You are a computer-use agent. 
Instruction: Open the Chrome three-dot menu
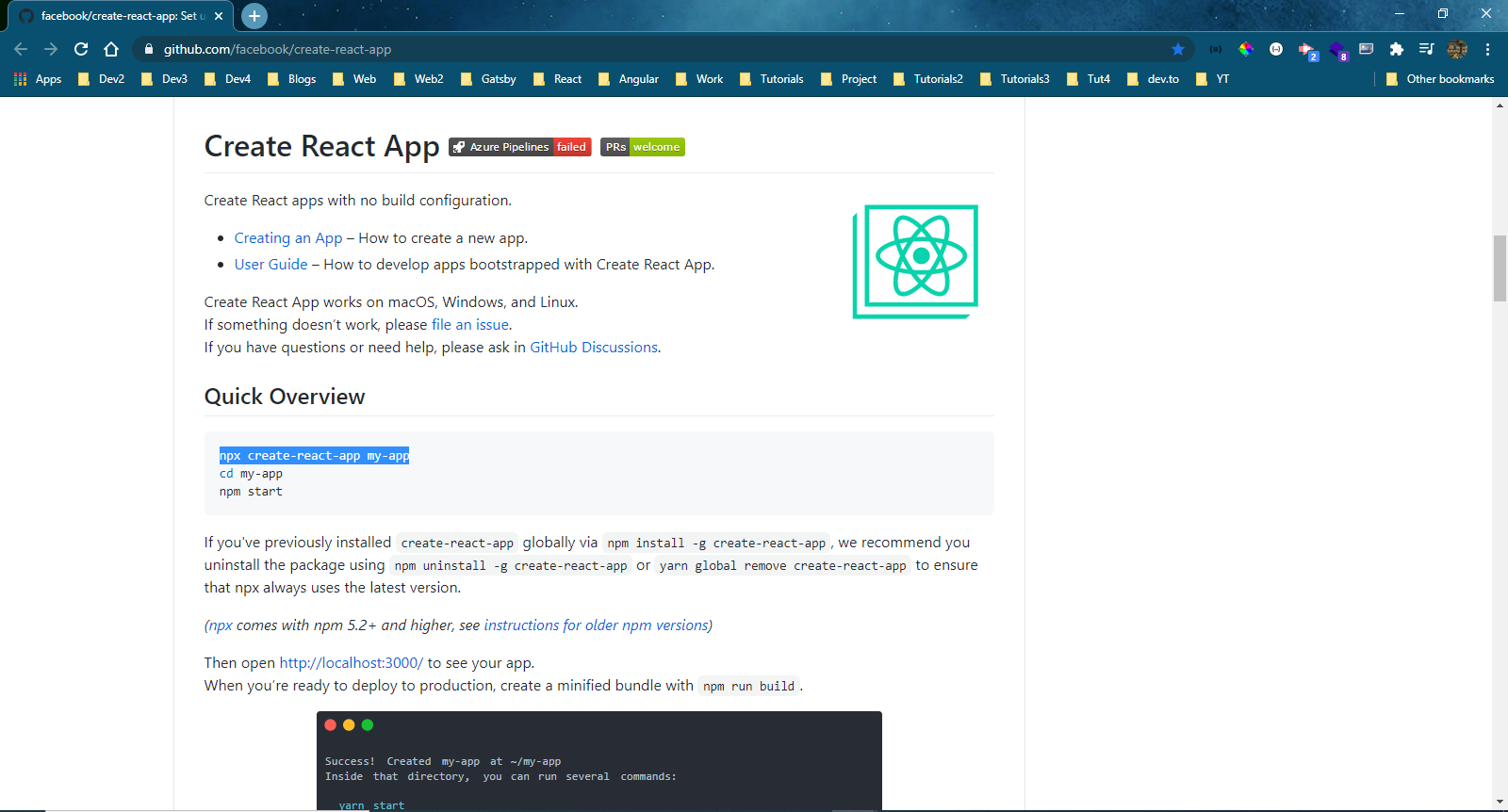(1487, 49)
